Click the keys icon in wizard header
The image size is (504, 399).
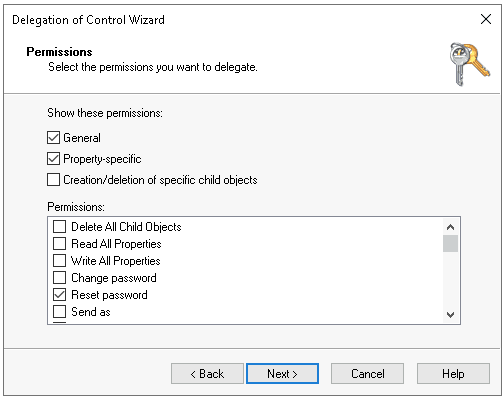(469, 64)
